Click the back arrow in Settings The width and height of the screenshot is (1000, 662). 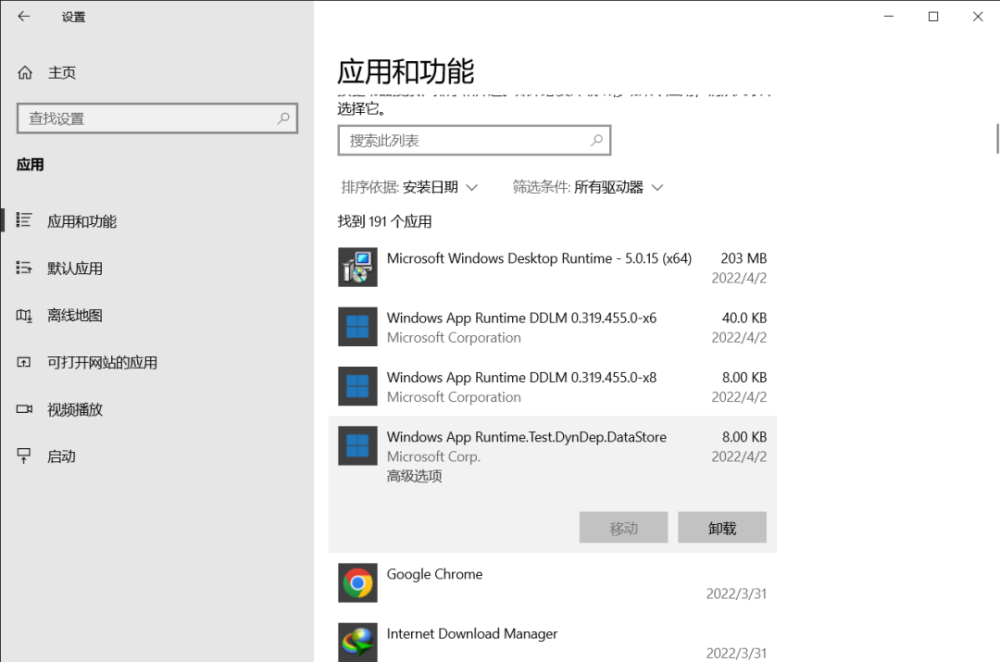[x=24, y=17]
